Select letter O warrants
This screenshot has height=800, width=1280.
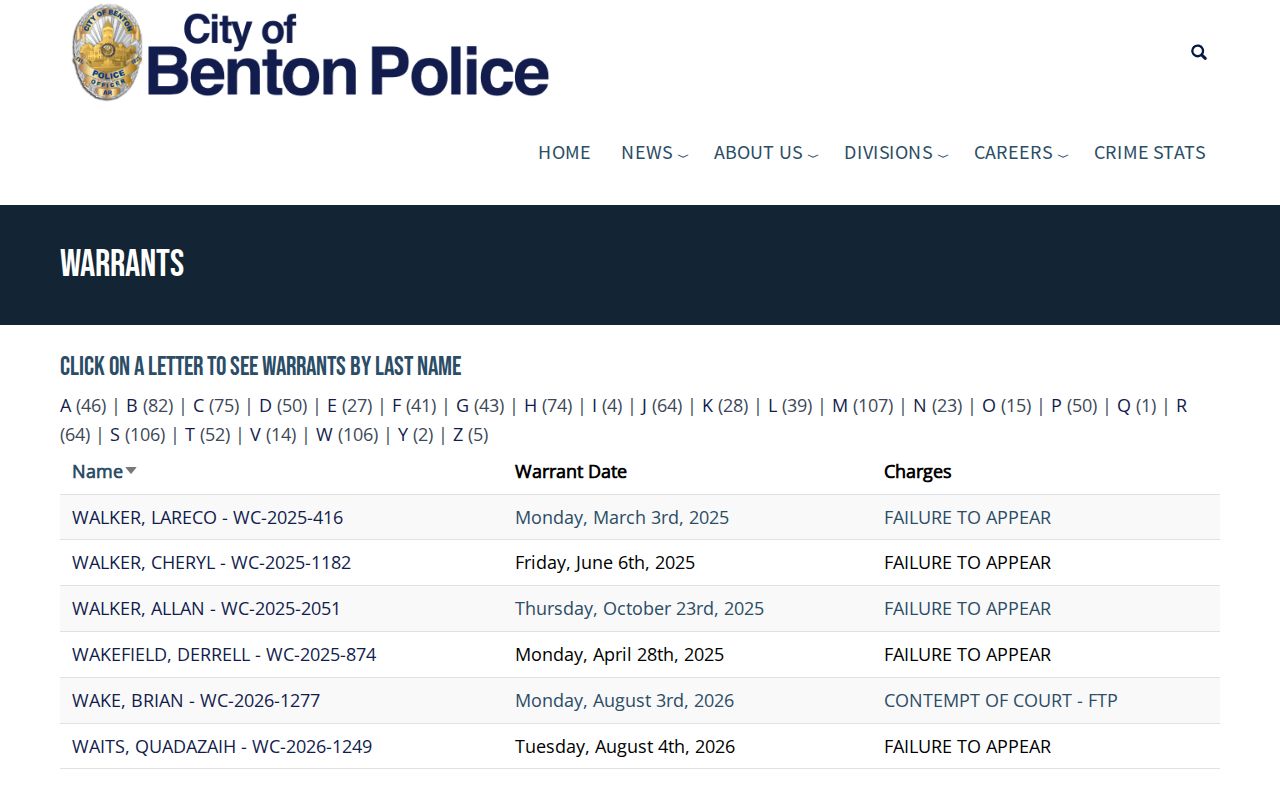pos(989,406)
